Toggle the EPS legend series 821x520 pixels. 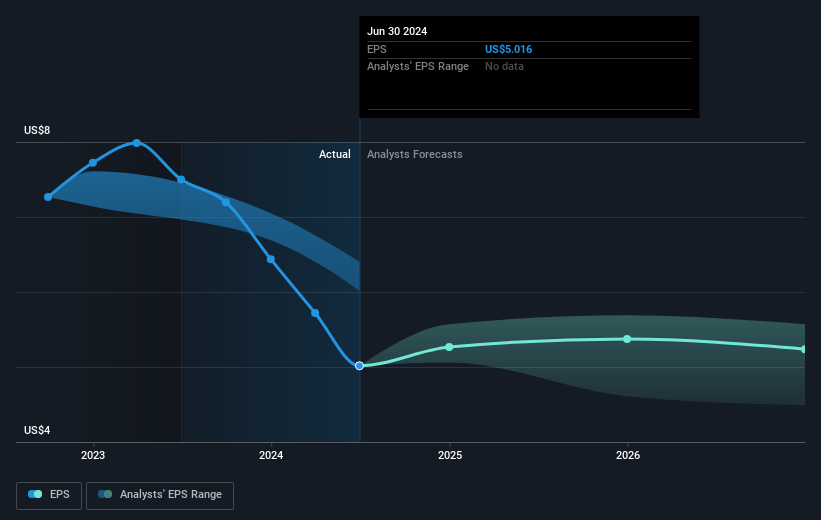[x=49, y=495]
